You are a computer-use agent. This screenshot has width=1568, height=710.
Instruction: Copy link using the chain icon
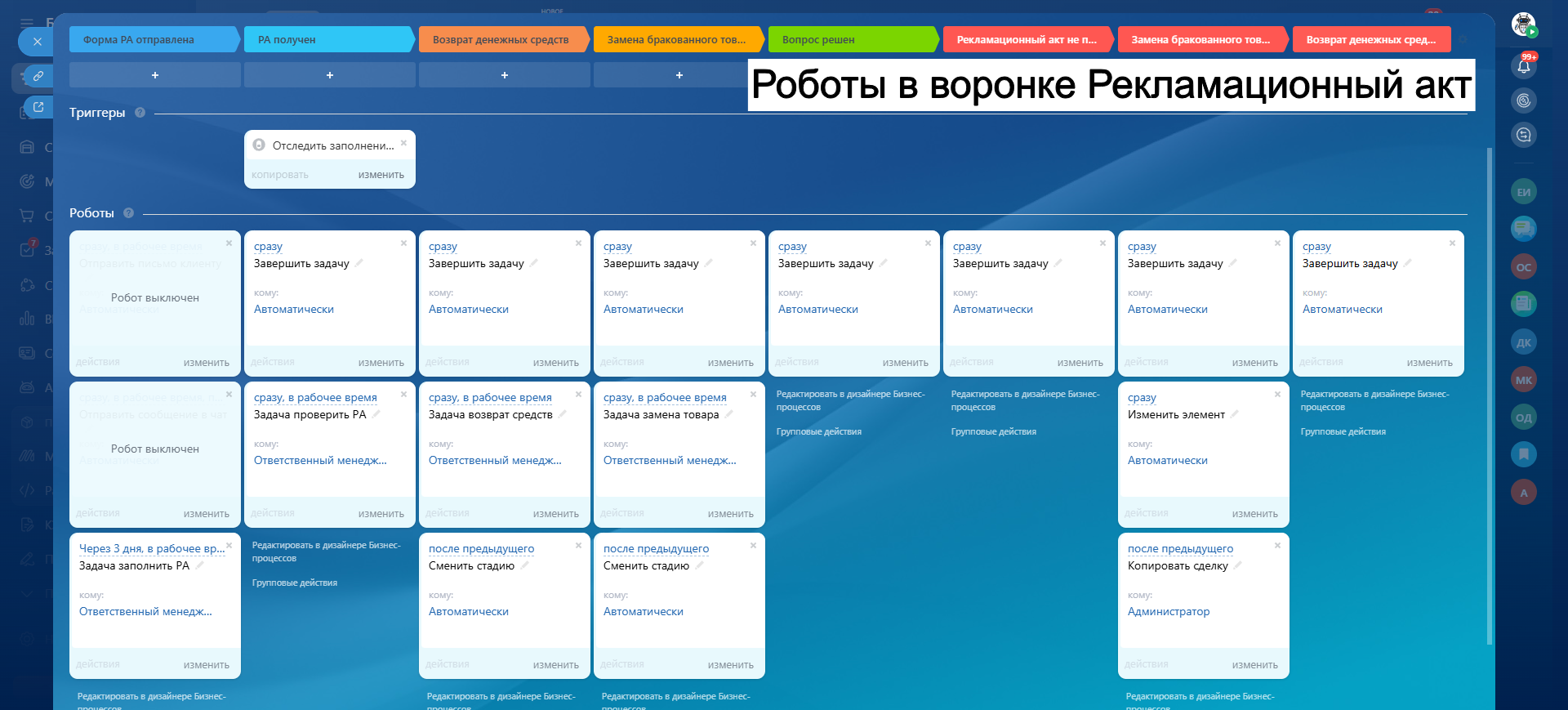tap(38, 76)
